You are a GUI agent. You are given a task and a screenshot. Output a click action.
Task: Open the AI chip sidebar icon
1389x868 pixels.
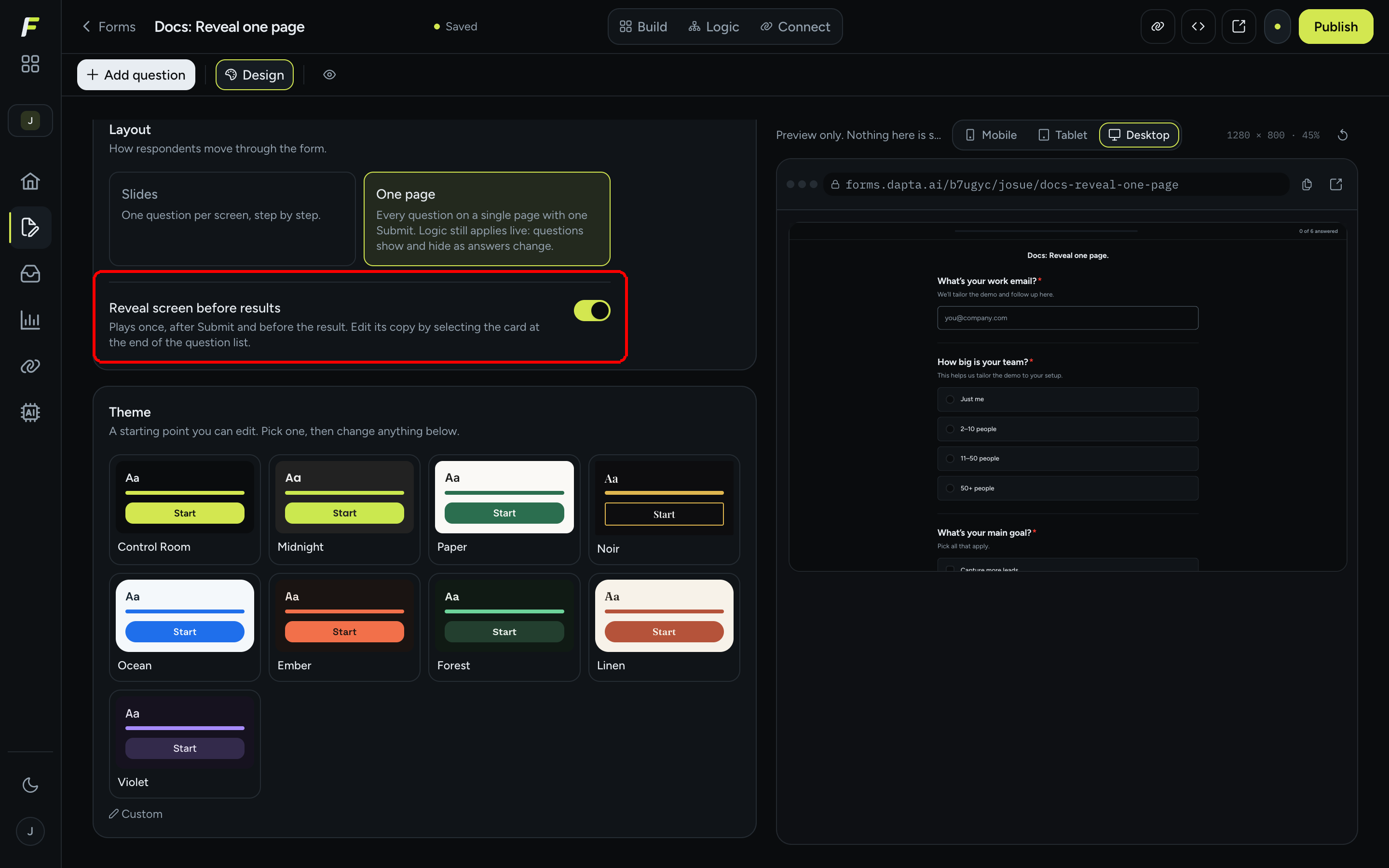pyautogui.click(x=30, y=412)
